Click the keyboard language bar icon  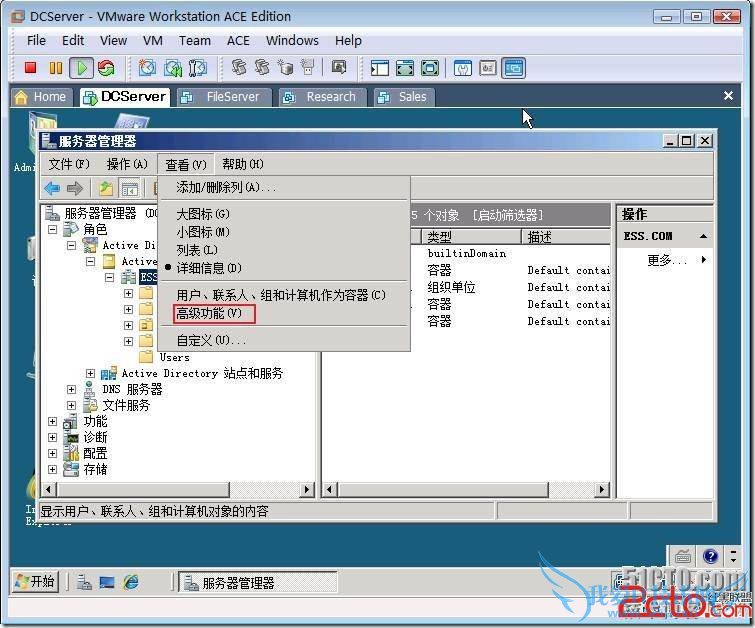pyautogui.click(x=682, y=557)
